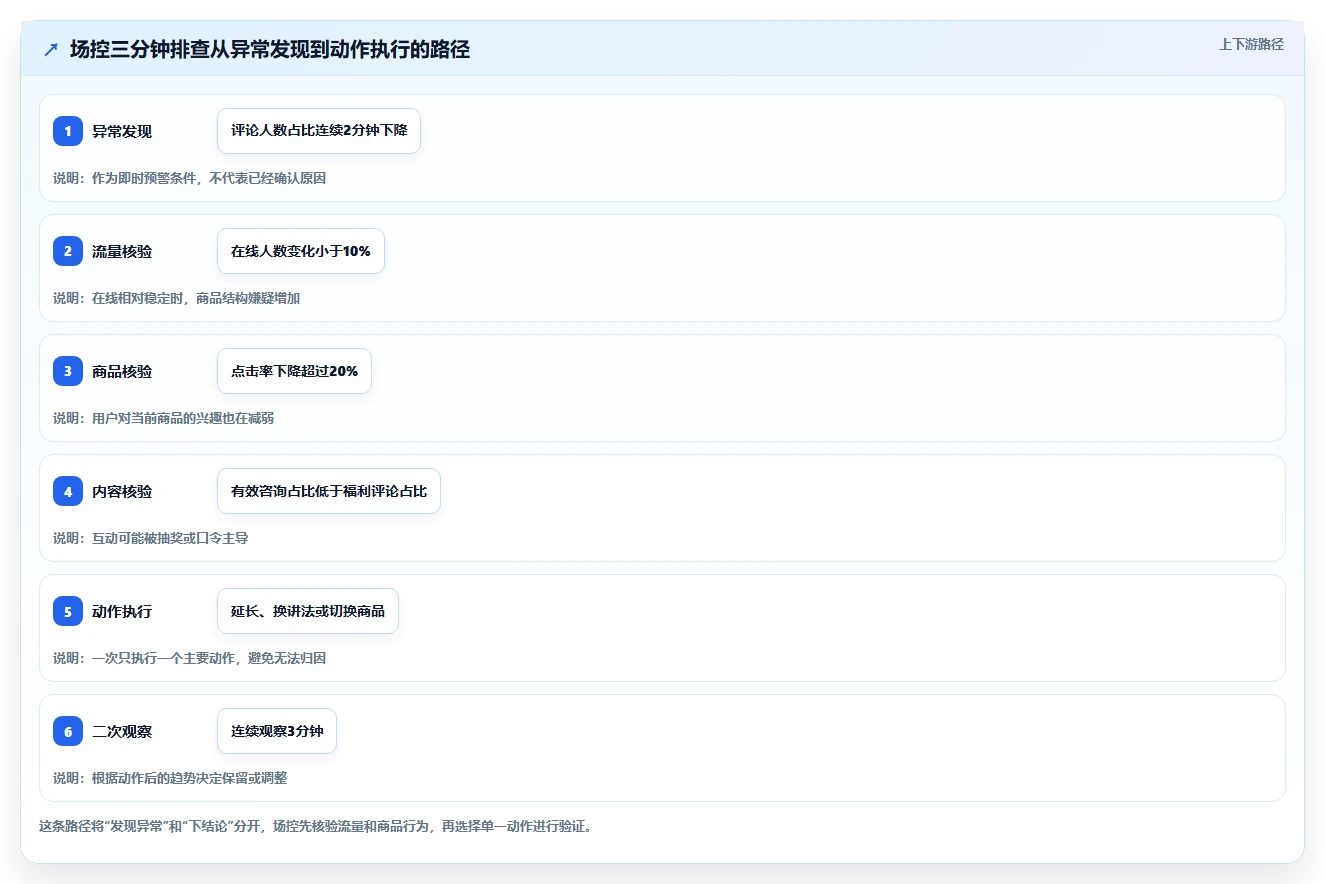Click the 有效咨询占比低于福利评论占比 chip

329,491
